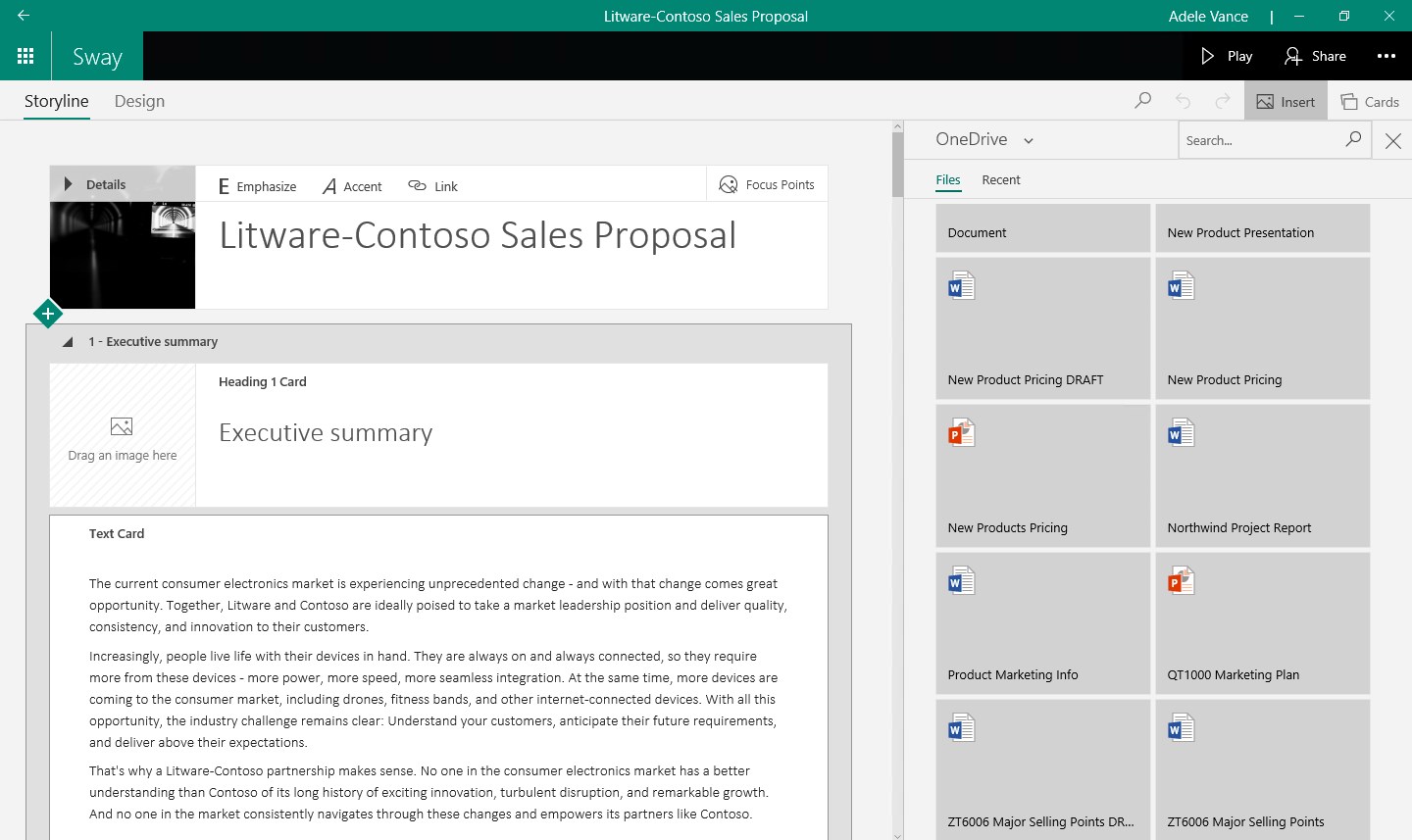Expand the Details disclosure triangle
This screenshot has width=1412, height=840.
coord(68,184)
